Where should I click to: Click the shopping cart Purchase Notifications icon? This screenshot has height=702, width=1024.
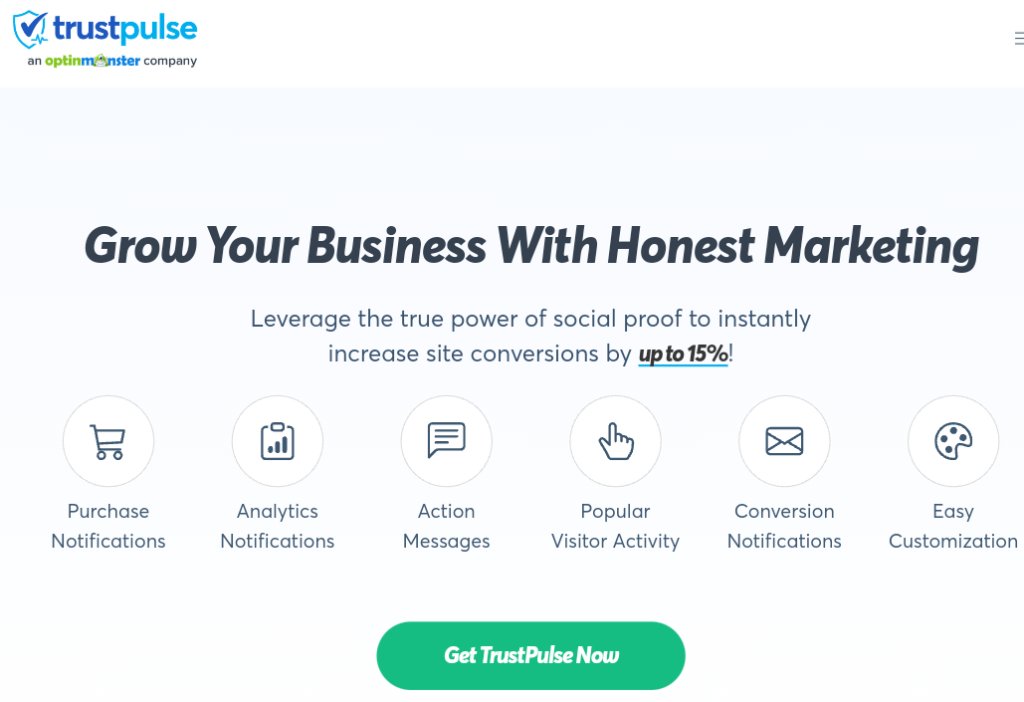tap(108, 441)
